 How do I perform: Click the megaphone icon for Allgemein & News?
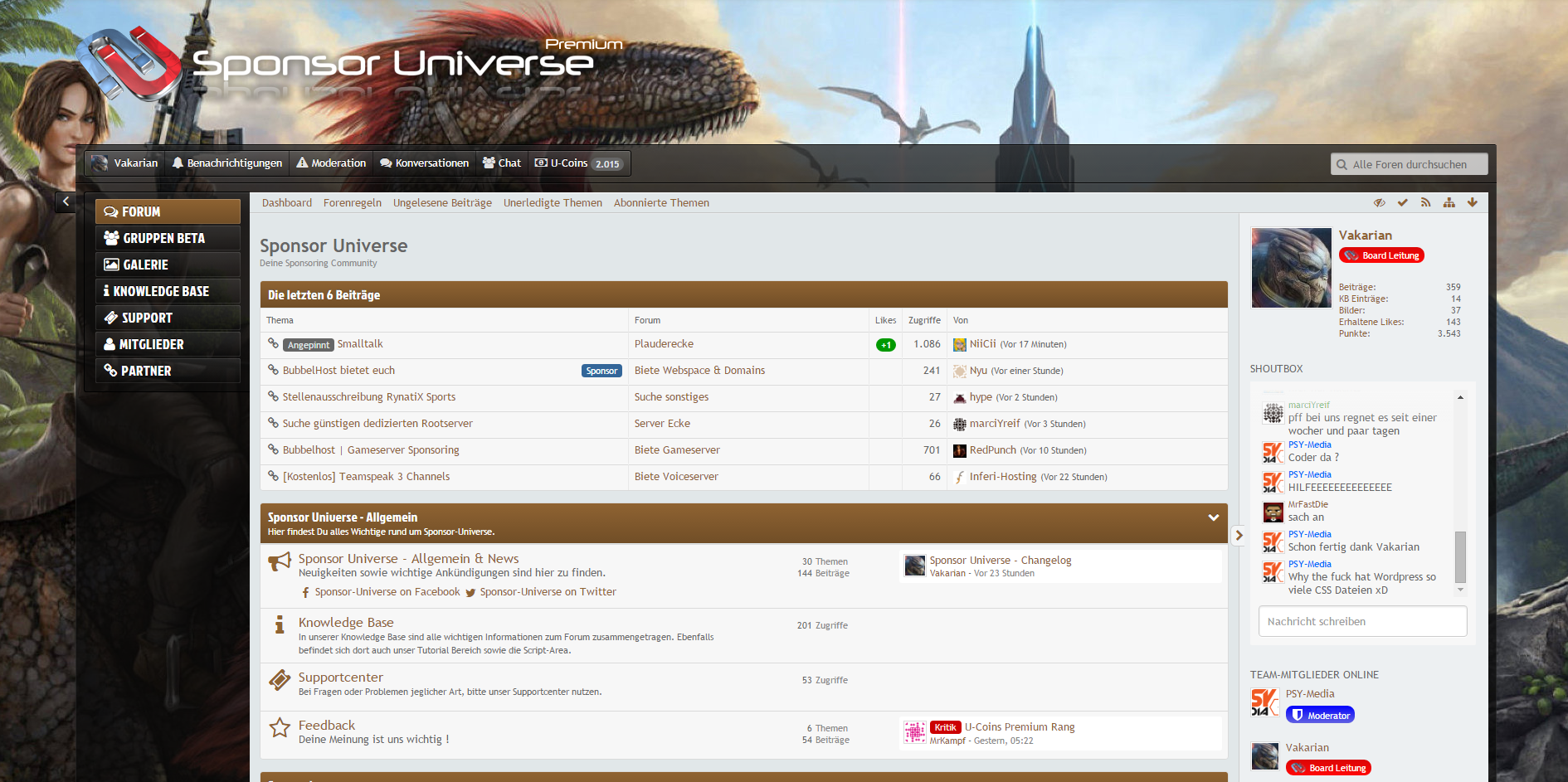(x=280, y=562)
